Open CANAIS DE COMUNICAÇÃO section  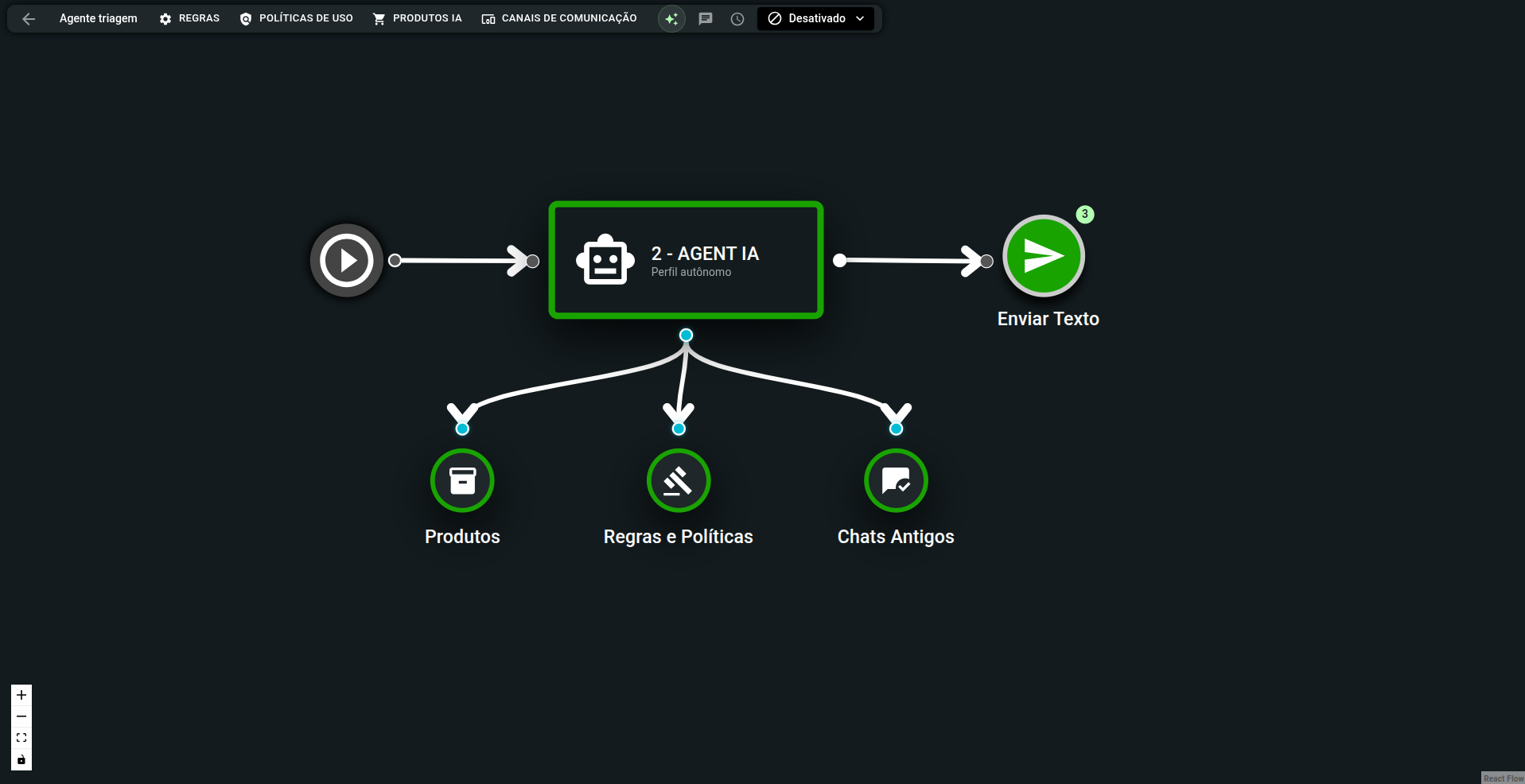[x=558, y=18]
